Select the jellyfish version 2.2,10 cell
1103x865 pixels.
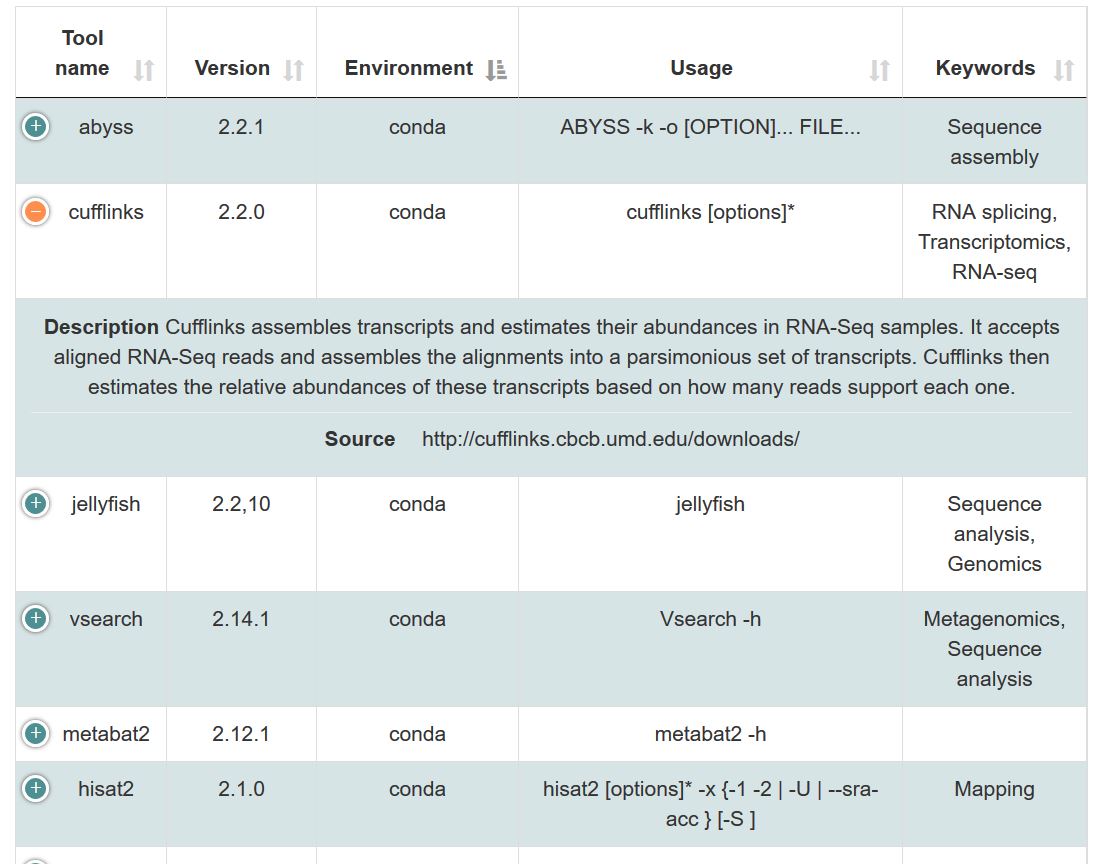241,504
